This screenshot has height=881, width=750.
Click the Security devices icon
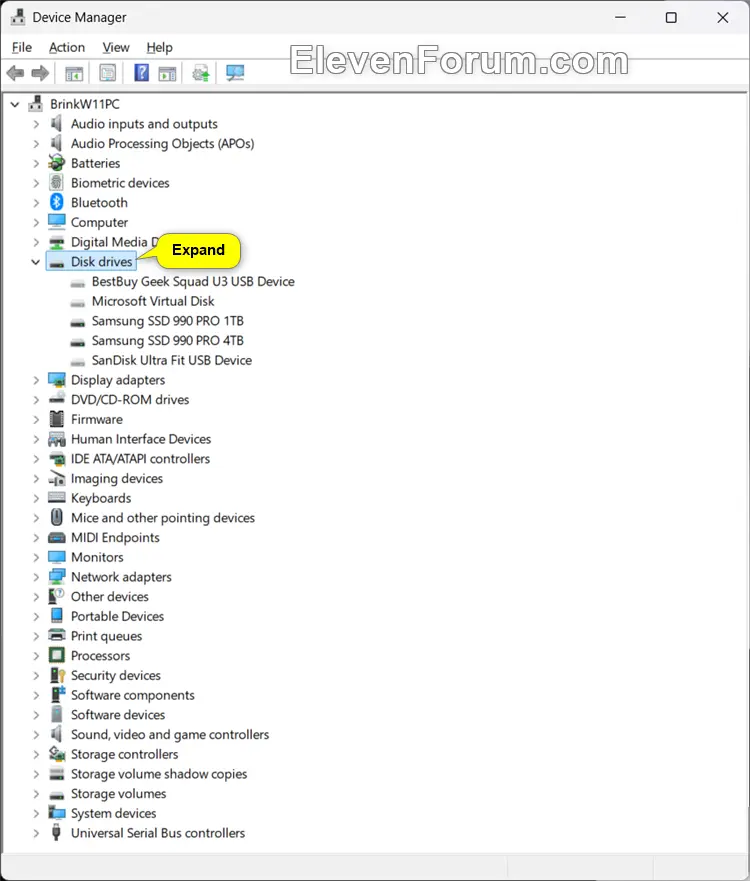tap(57, 675)
